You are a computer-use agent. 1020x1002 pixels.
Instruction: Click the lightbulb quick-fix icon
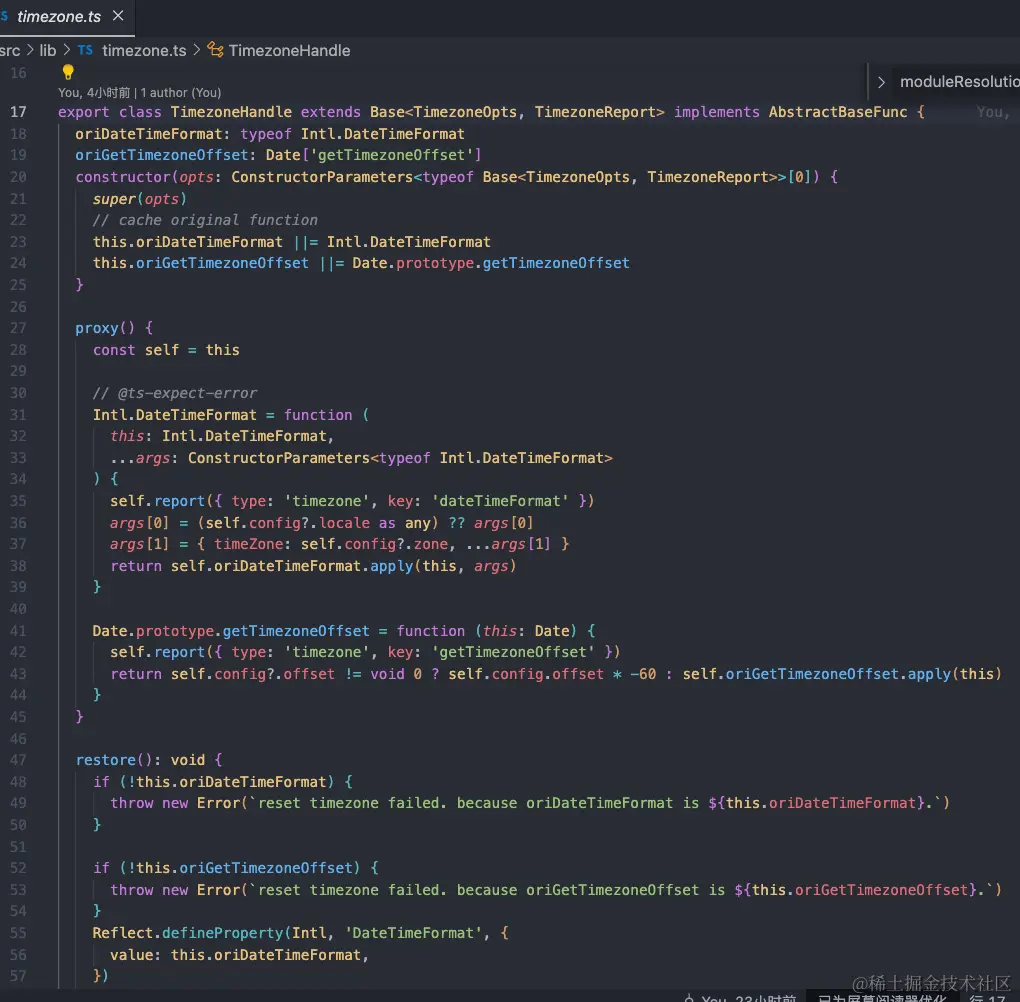pos(68,72)
